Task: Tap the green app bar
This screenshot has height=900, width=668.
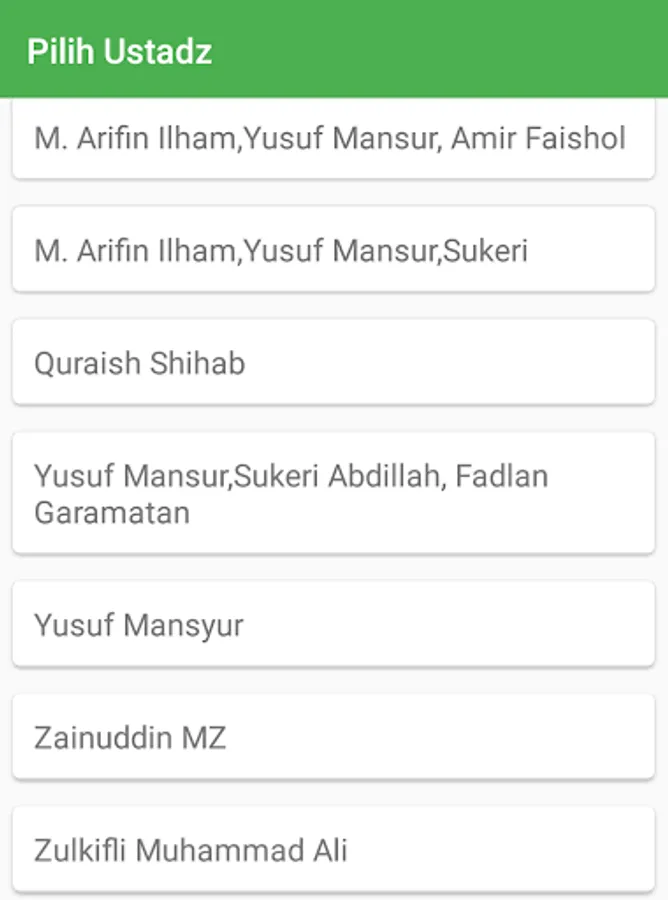Action: click(334, 48)
